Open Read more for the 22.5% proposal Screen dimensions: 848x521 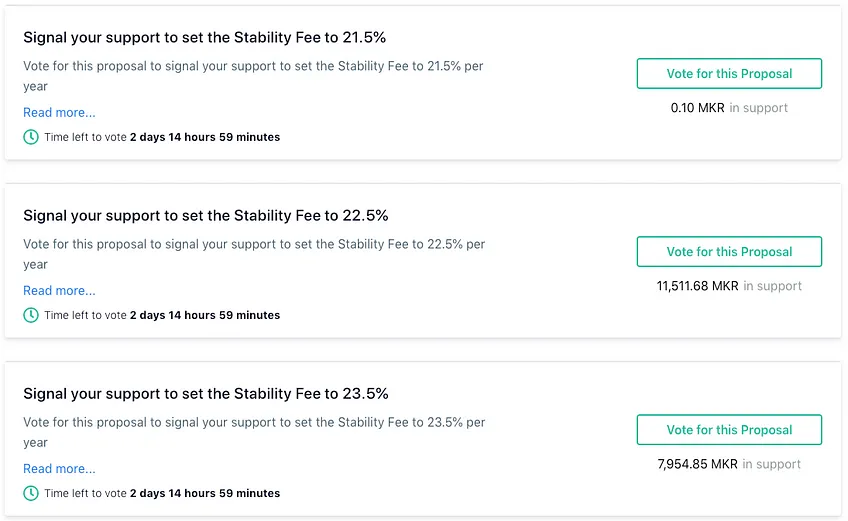click(59, 291)
